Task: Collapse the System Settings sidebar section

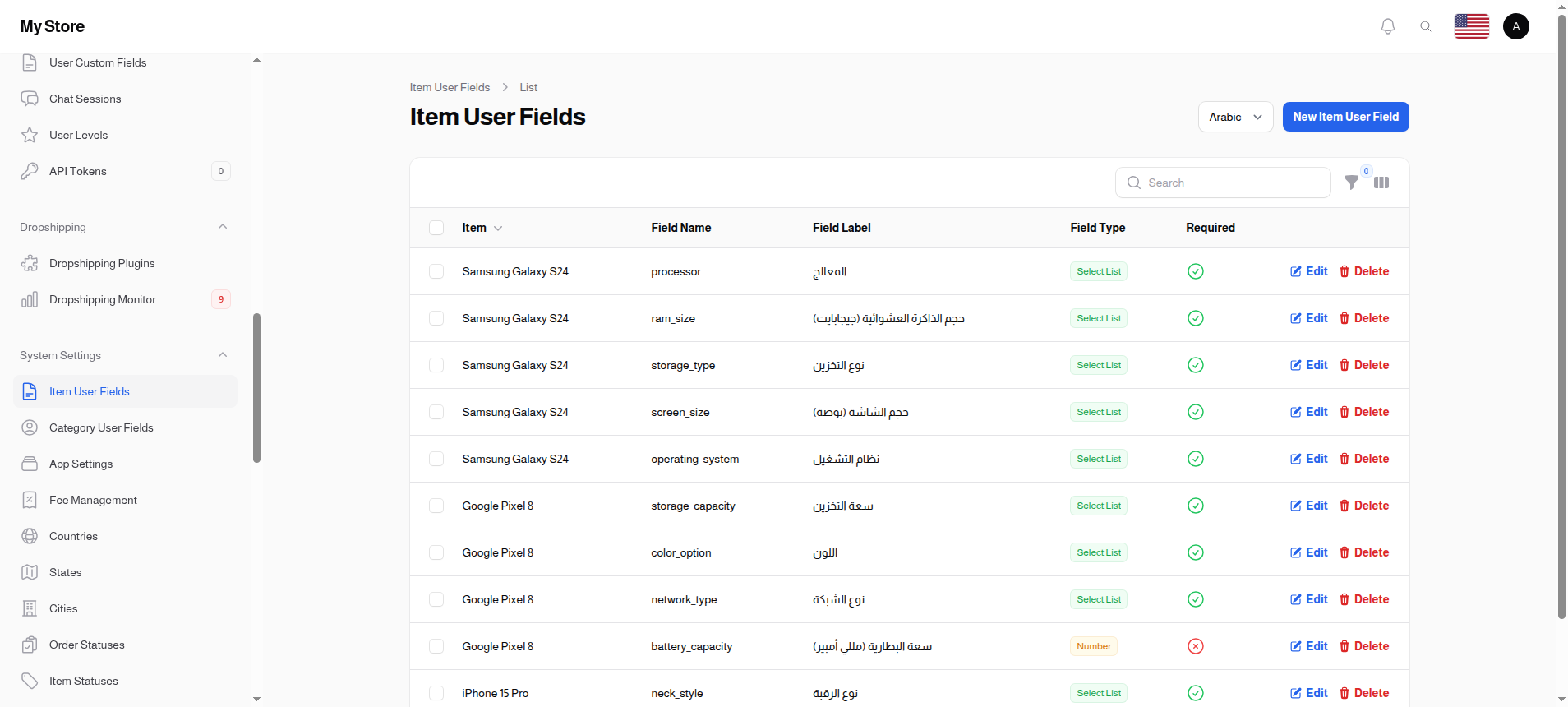Action: (x=223, y=355)
